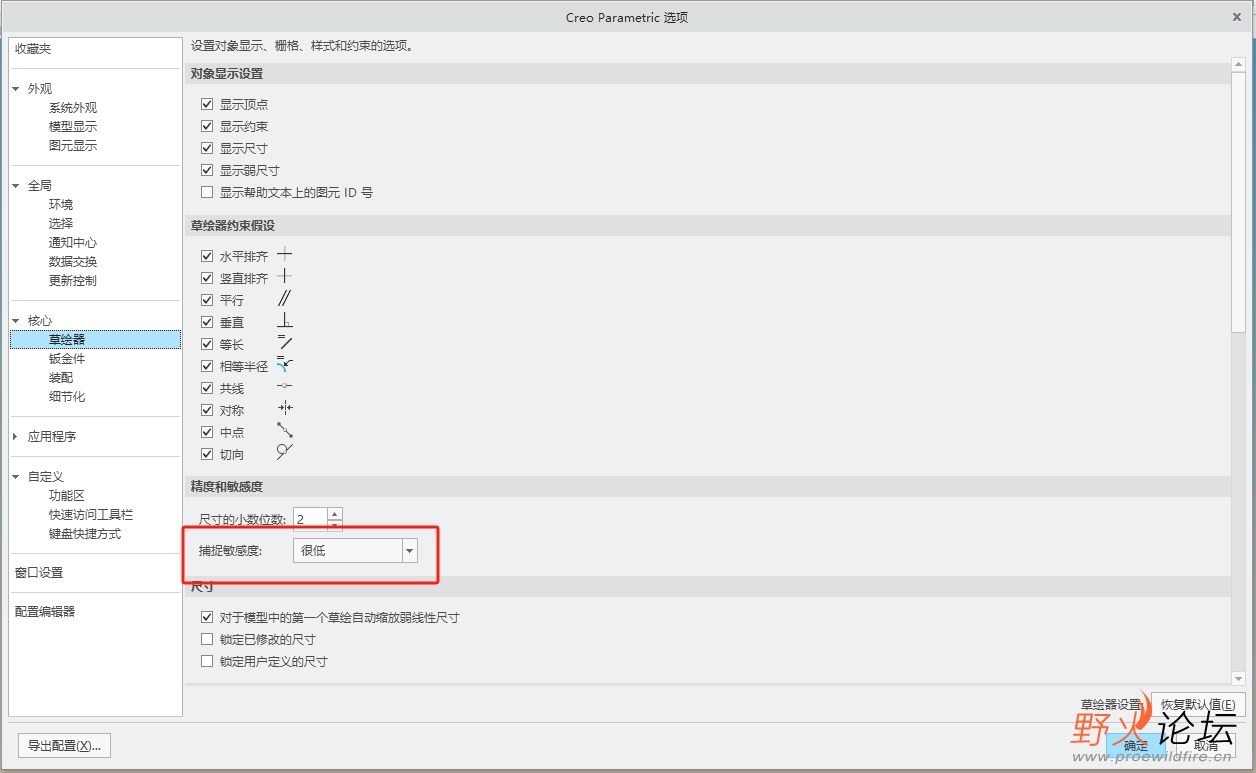Toggle 显示顶点 checkbox

tap(207, 104)
